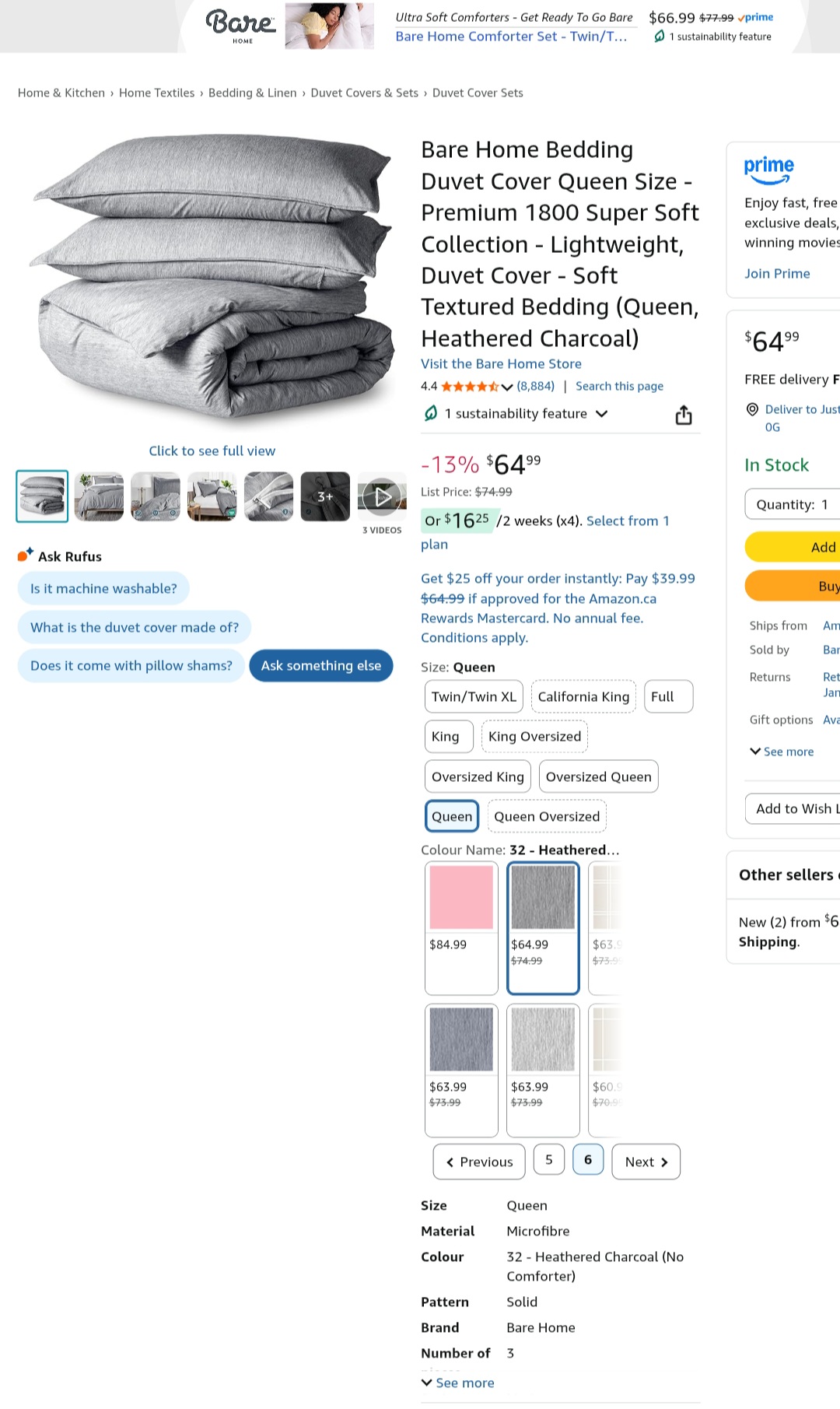Viewport: 840px width, 1409px height.
Task: Click the sustainability leaf icon
Action: click(431, 413)
